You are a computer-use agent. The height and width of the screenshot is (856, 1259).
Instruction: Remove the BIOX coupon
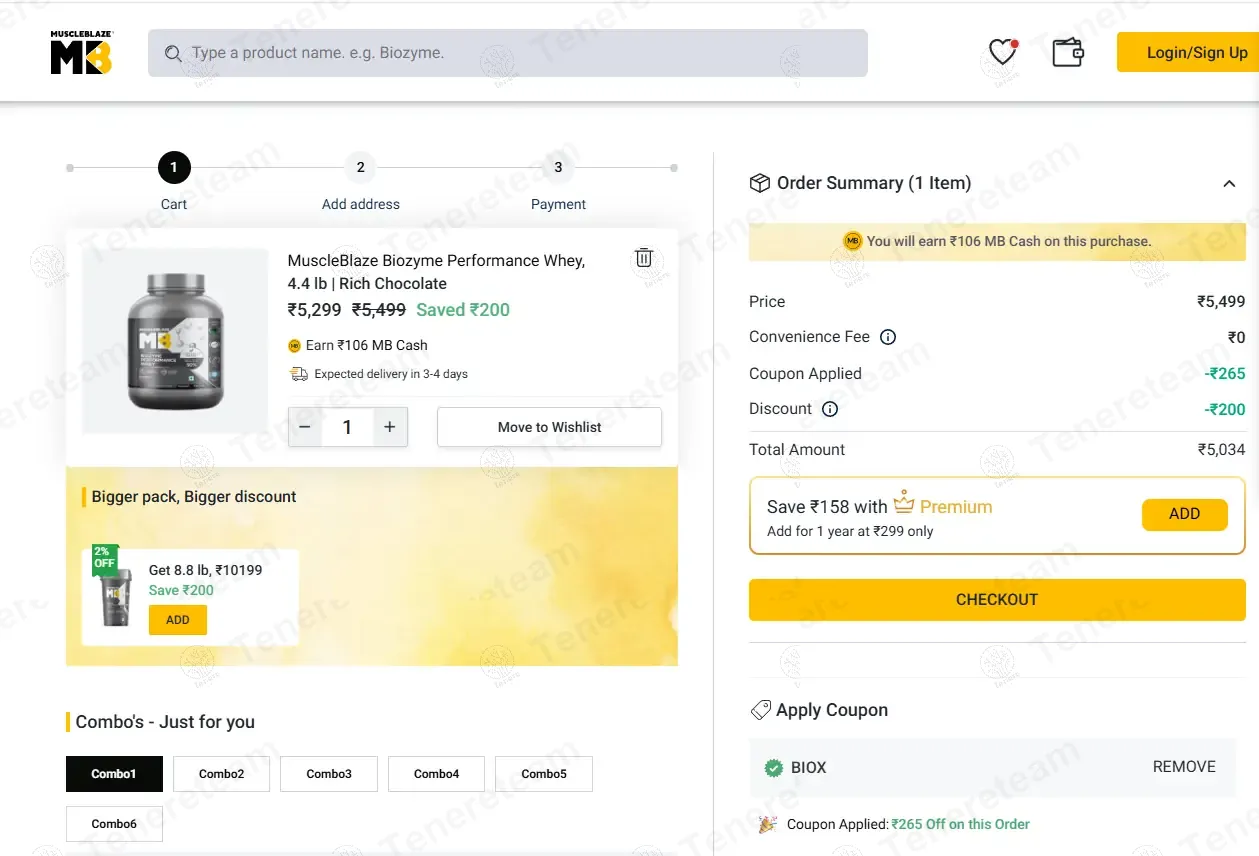click(x=1183, y=767)
